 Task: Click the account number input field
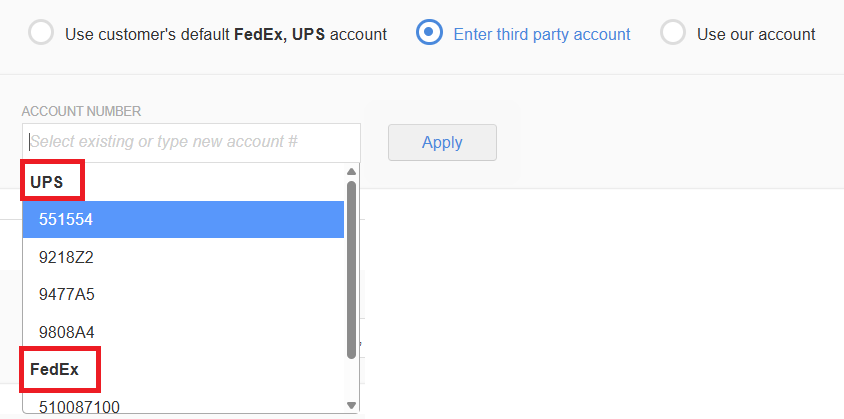[x=190, y=142]
